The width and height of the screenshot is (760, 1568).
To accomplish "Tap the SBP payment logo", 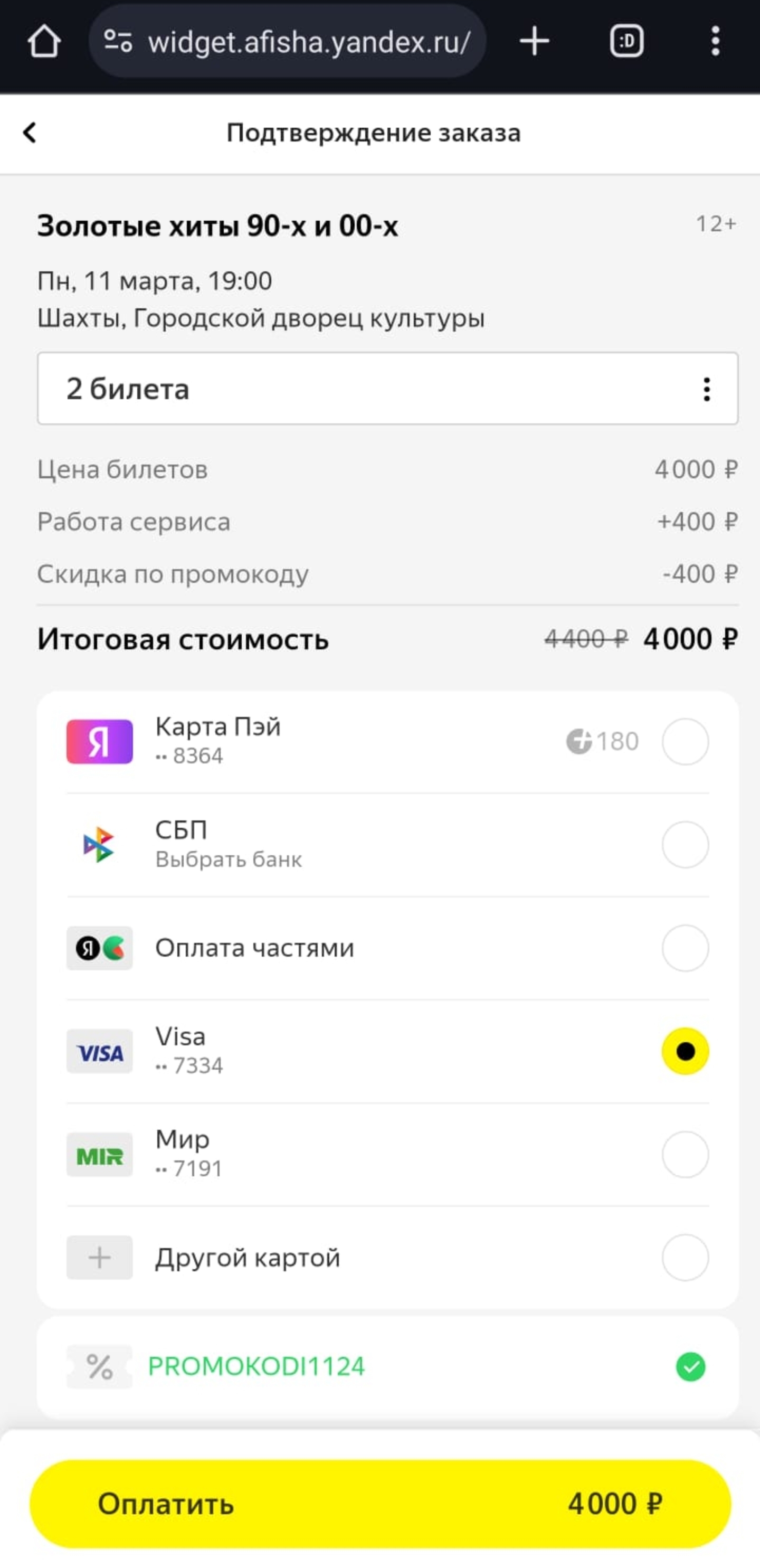I will 99,844.
